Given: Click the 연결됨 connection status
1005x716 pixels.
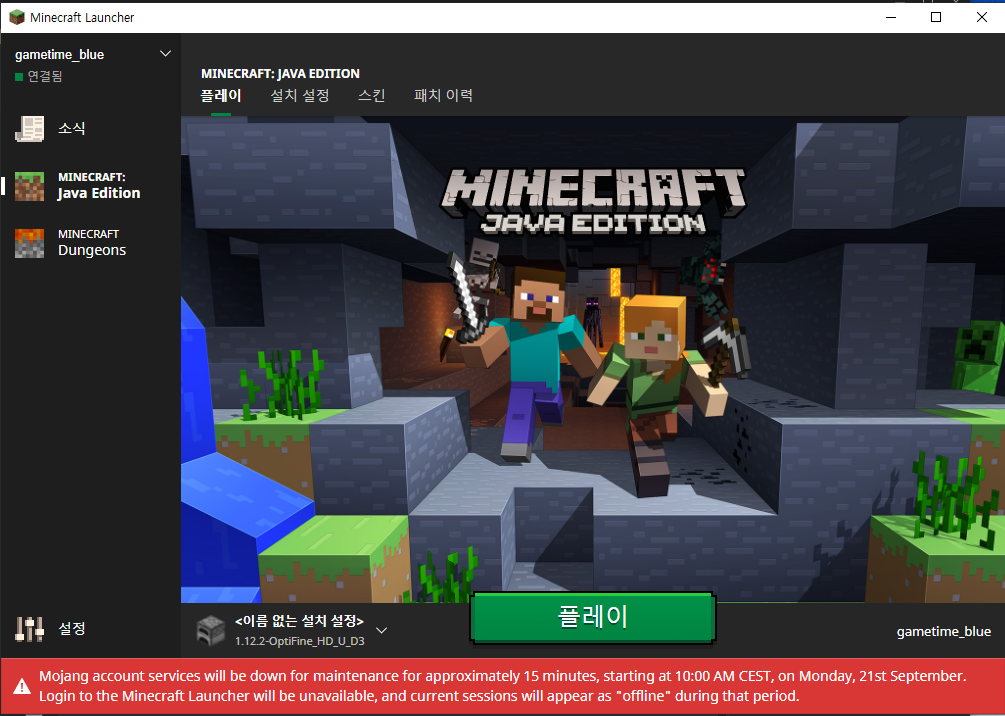Looking at the screenshot, I should (x=39, y=76).
